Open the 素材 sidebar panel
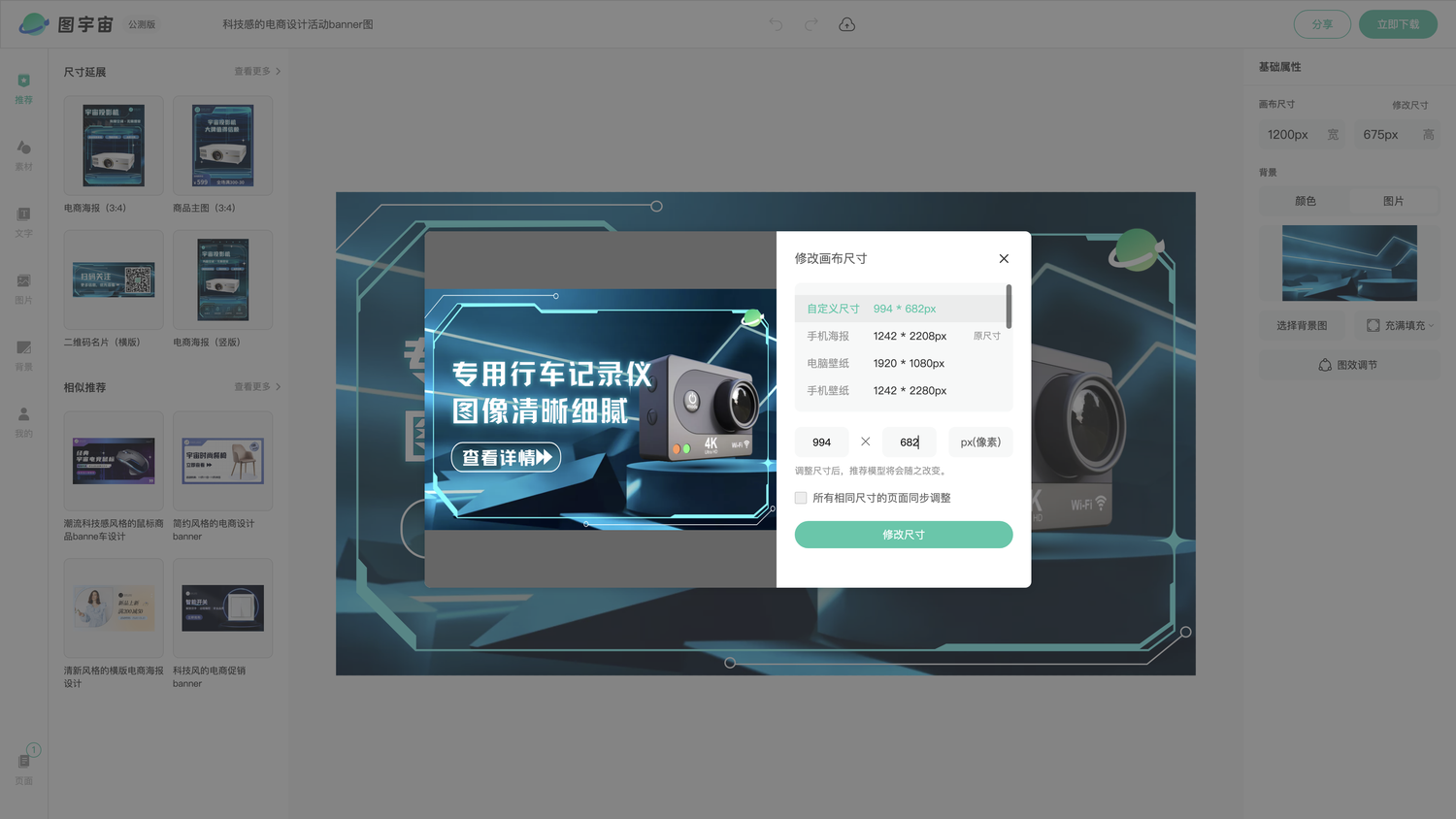This screenshot has width=1456, height=819. [x=24, y=154]
